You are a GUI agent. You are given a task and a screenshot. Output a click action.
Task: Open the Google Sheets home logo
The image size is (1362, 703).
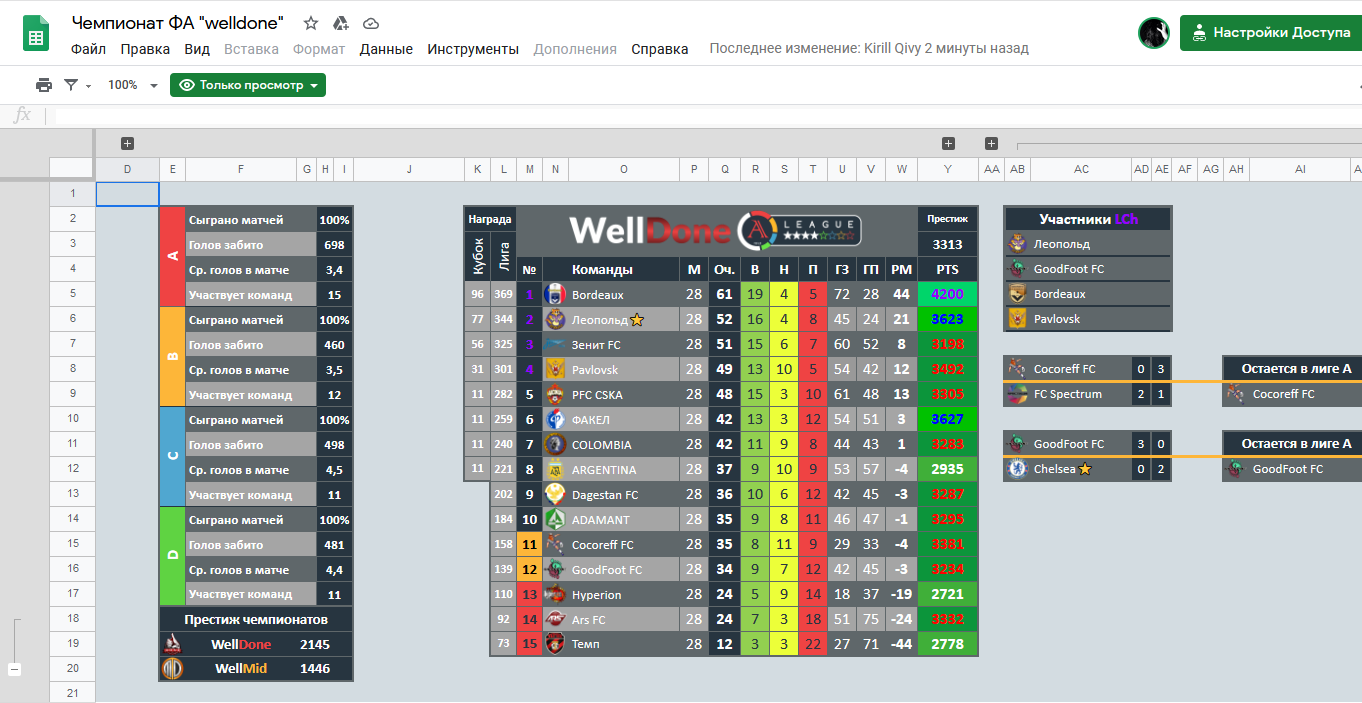tap(37, 35)
